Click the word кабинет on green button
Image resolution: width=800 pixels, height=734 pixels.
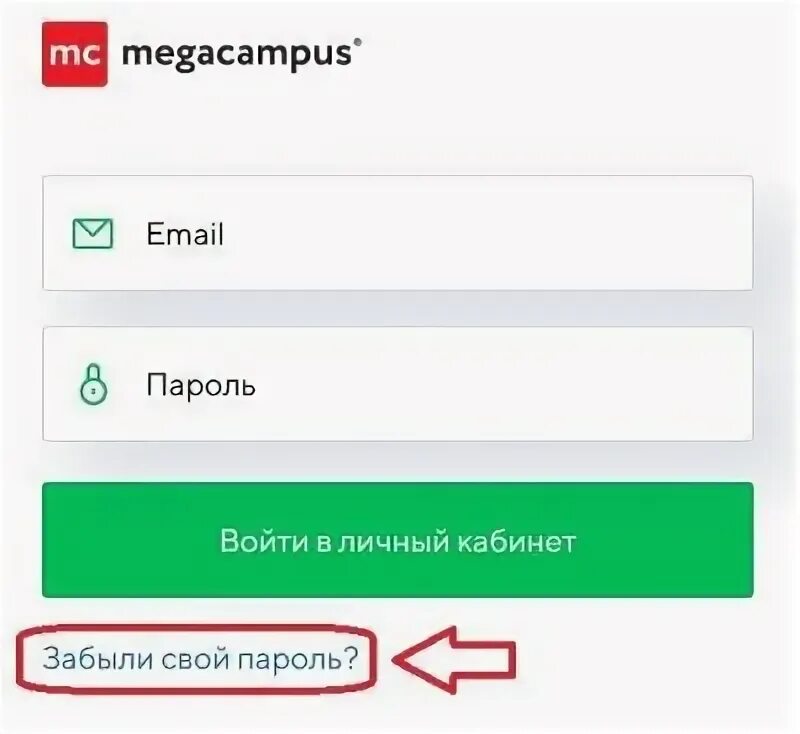click(x=516, y=541)
